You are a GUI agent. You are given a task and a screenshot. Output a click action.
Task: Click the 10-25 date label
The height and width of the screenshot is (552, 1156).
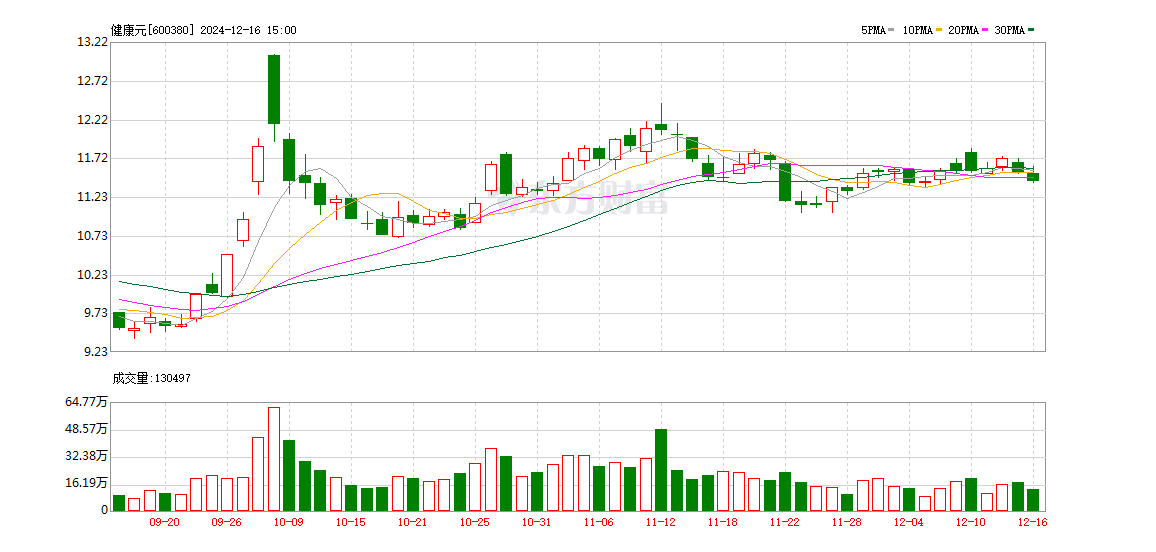point(475,522)
